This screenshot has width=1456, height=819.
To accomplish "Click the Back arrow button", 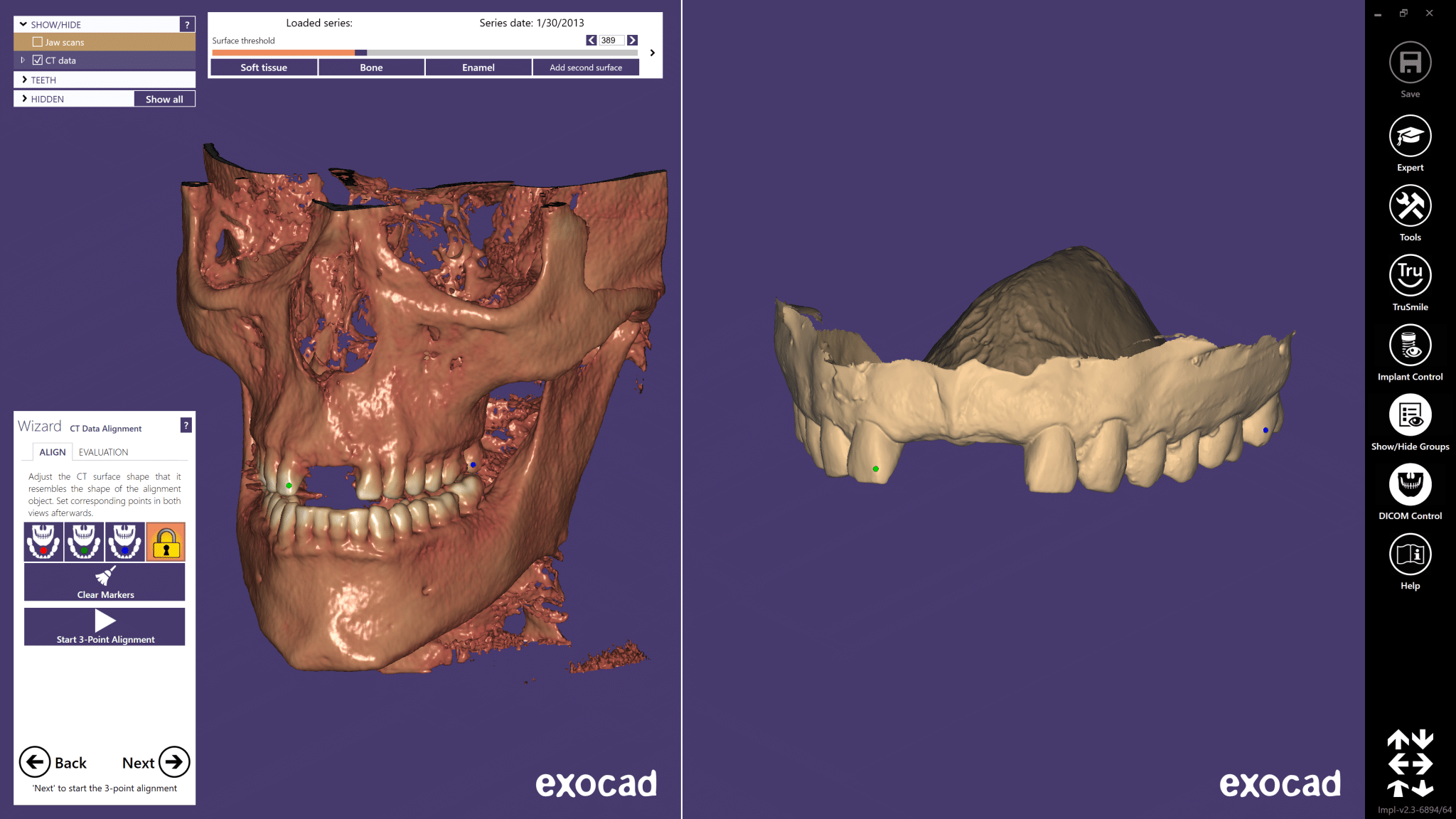I will tap(35, 762).
